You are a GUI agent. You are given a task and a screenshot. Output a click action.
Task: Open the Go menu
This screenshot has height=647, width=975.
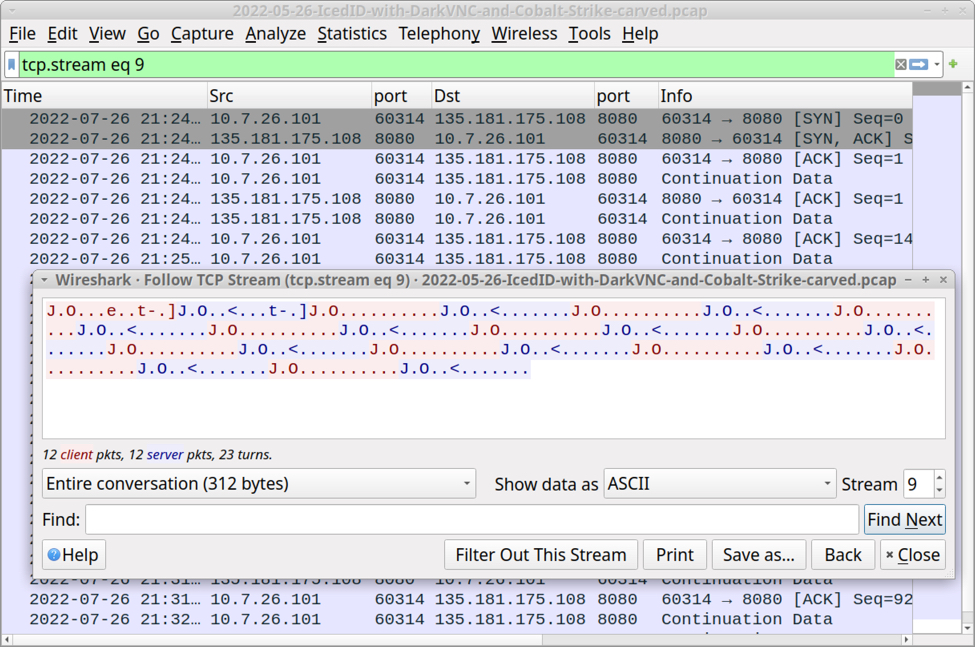point(148,34)
